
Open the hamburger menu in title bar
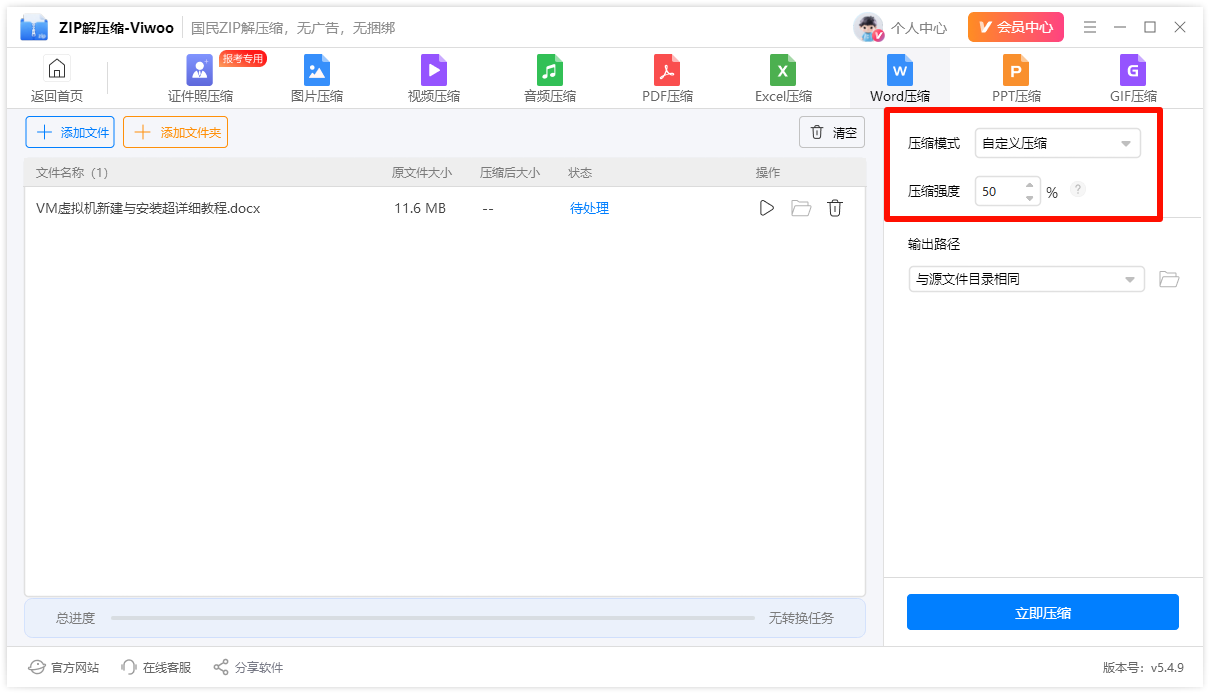click(1090, 27)
